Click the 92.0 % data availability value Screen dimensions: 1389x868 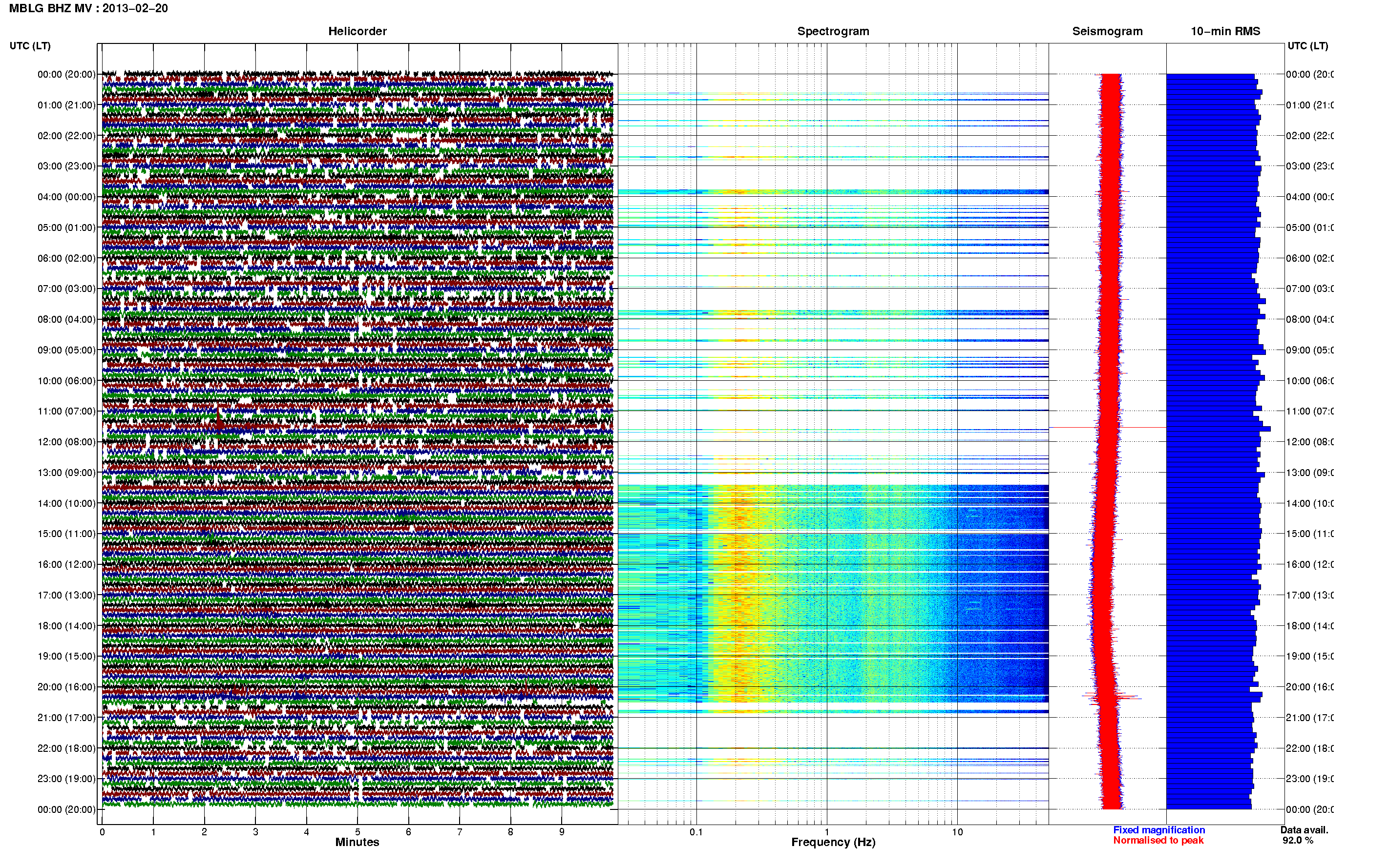[x=1298, y=841]
